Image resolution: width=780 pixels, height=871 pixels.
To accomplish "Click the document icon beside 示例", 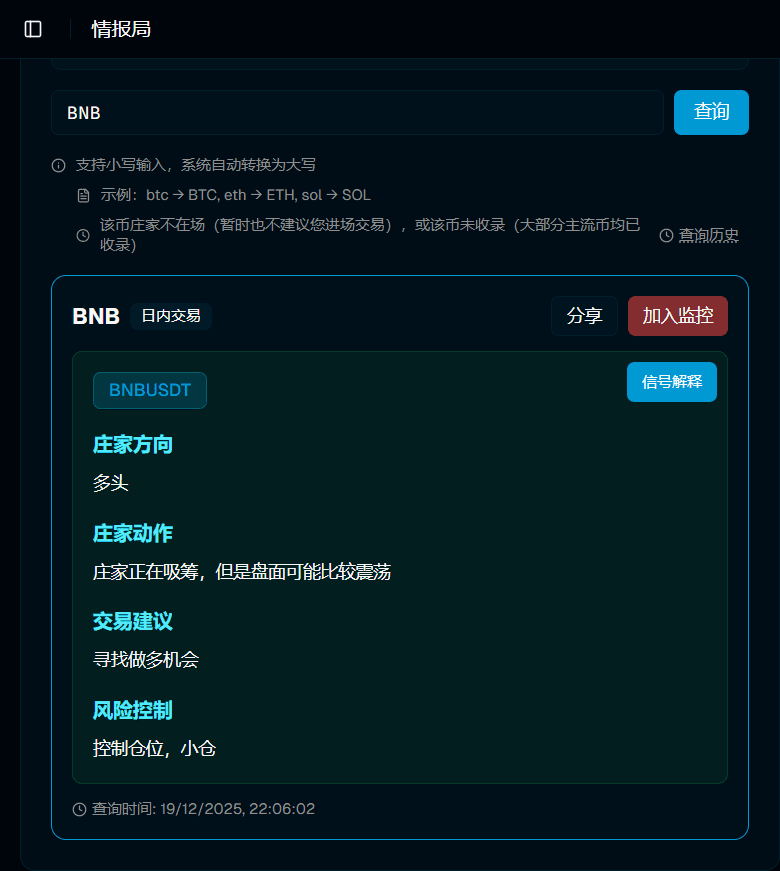I will click(83, 196).
